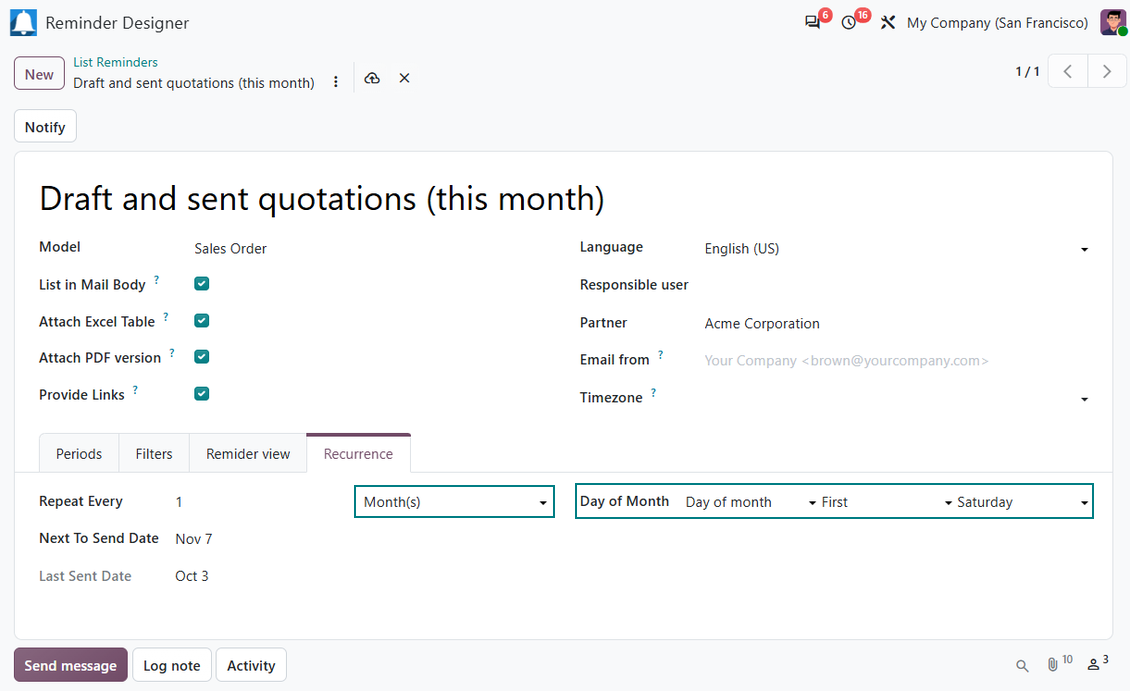1130x691 pixels.
Task: Save the record with the cloud icon
Action: pyautogui.click(x=372, y=78)
